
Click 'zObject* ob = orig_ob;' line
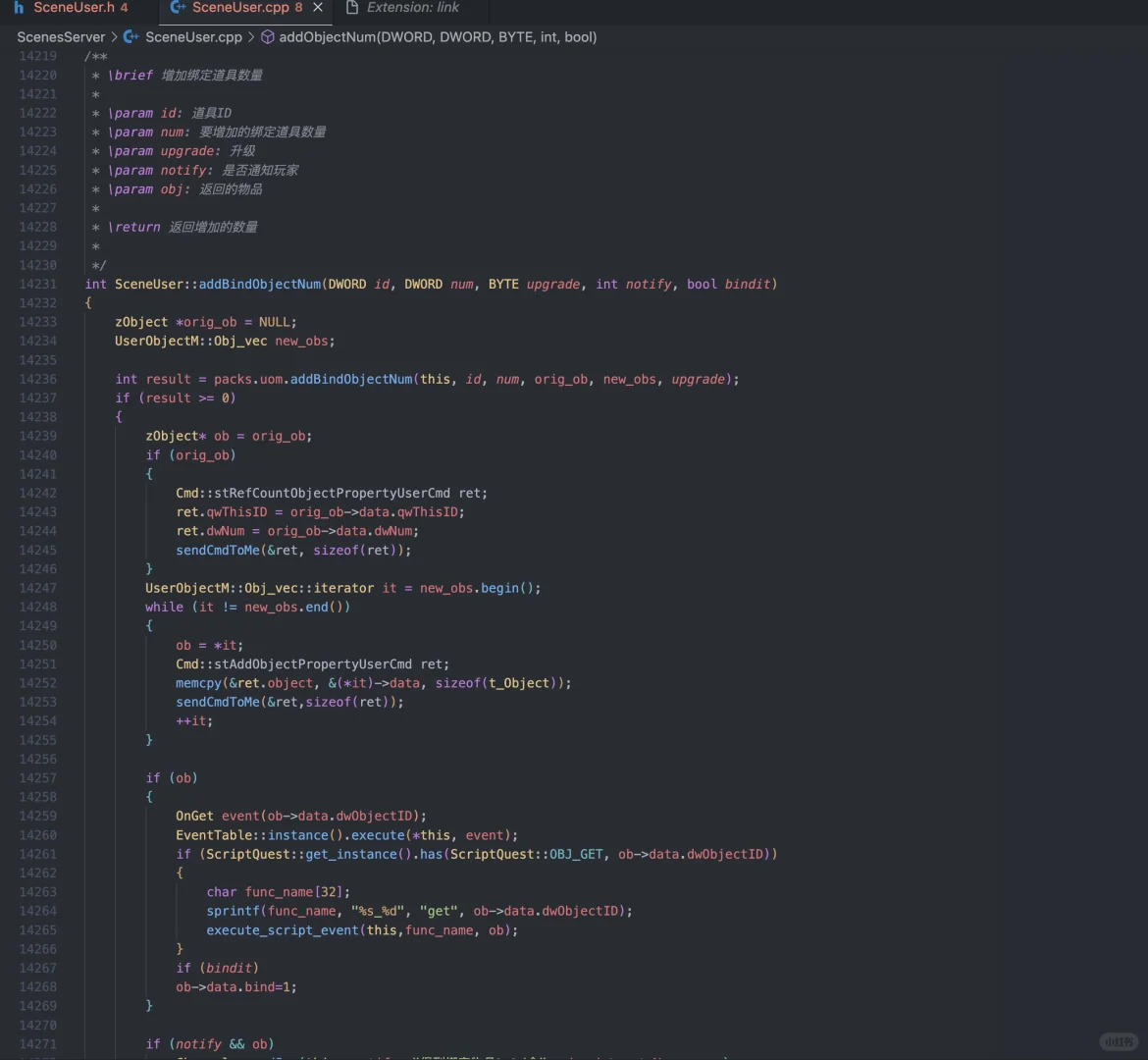tap(229, 437)
